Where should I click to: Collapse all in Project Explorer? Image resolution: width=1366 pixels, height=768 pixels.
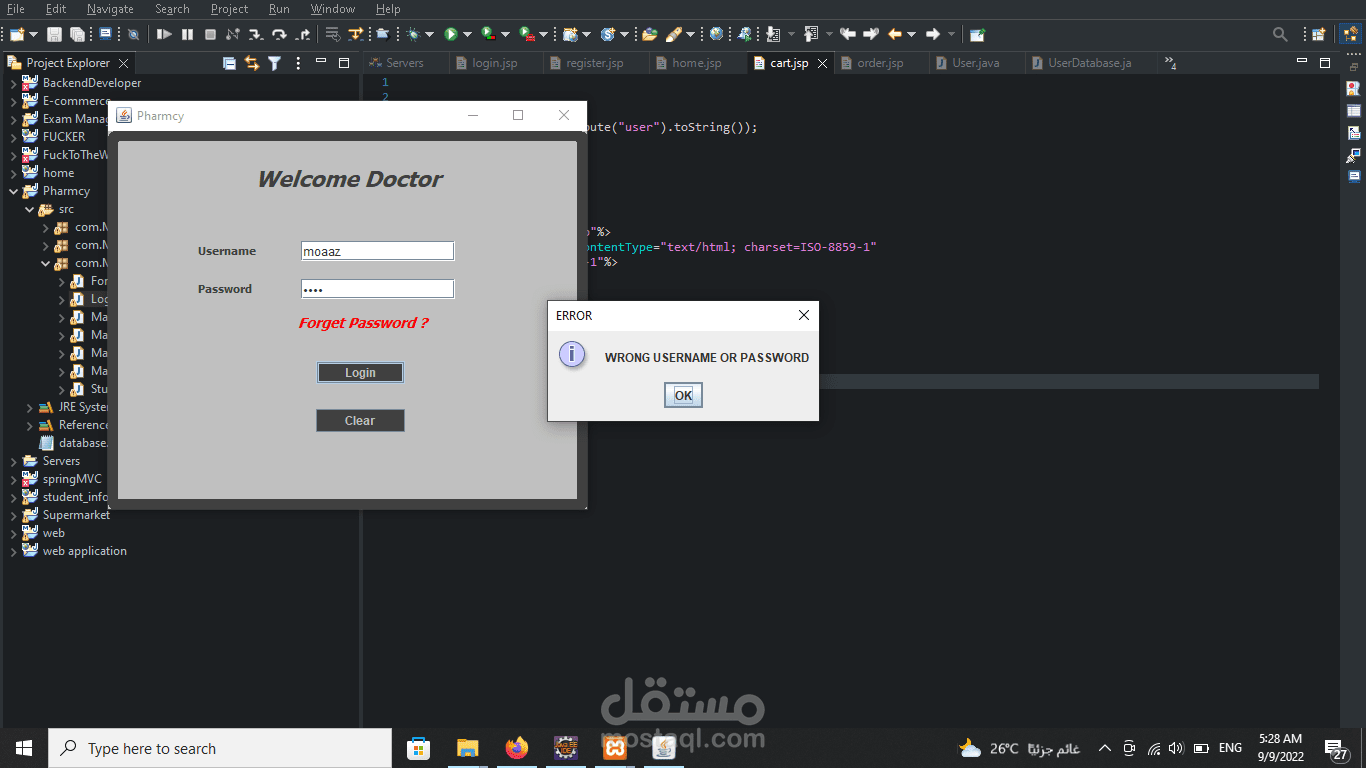coord(229,63)
